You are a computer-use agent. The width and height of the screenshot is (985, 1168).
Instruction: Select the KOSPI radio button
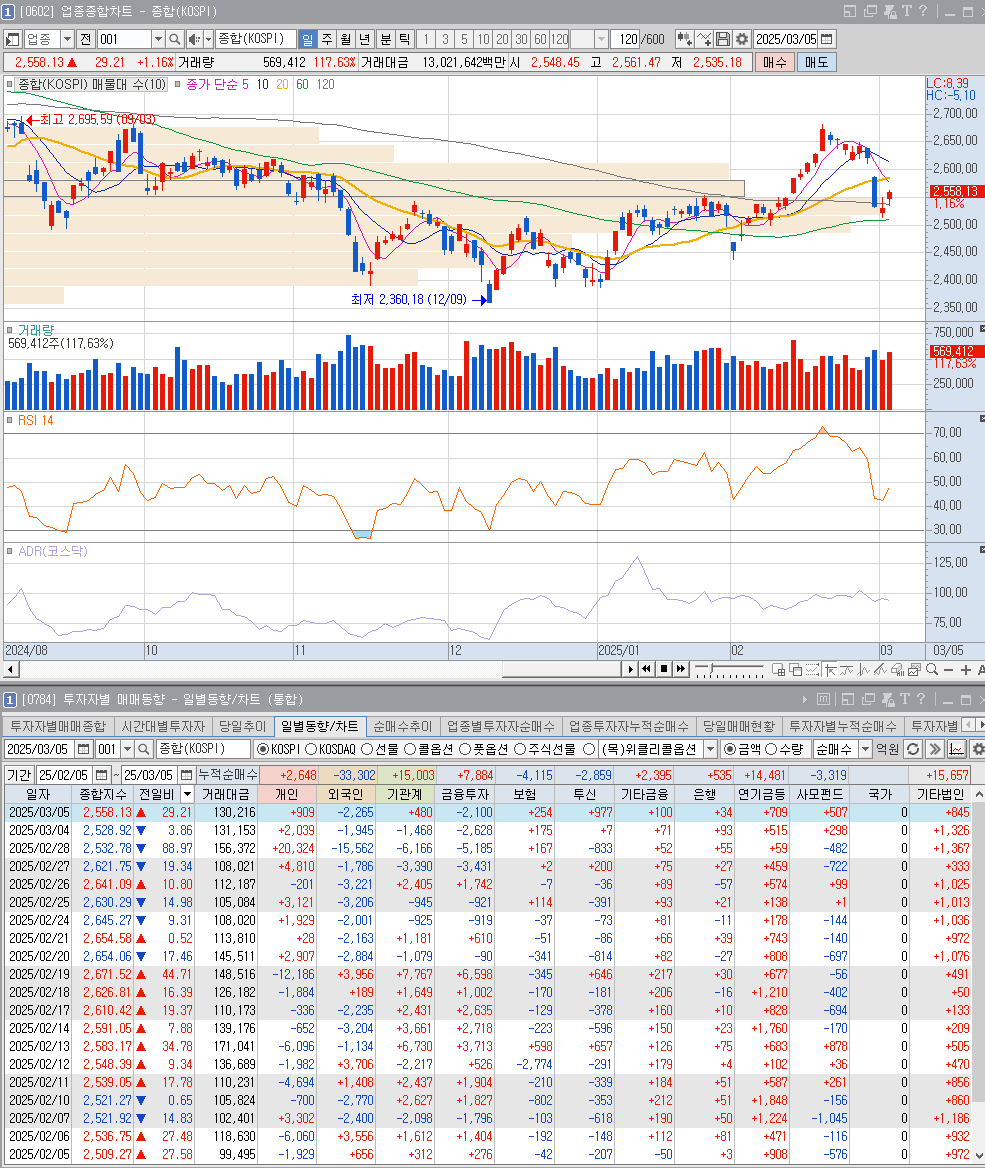coord(262,749)
